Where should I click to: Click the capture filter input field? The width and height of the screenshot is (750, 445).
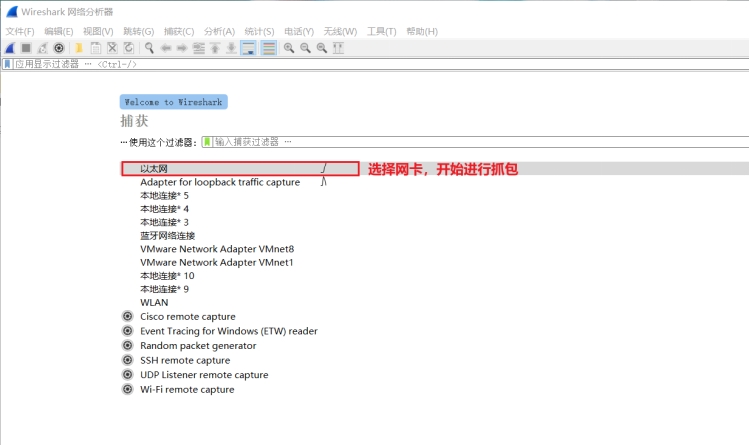481,142
